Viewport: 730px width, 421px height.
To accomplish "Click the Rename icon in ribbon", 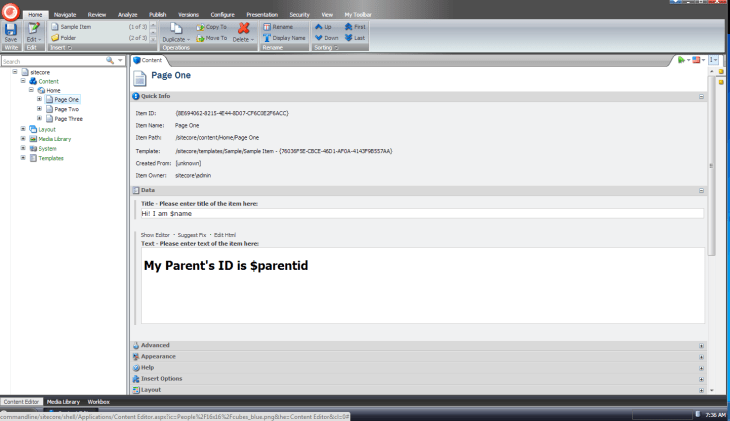I will tap(267, 26).
